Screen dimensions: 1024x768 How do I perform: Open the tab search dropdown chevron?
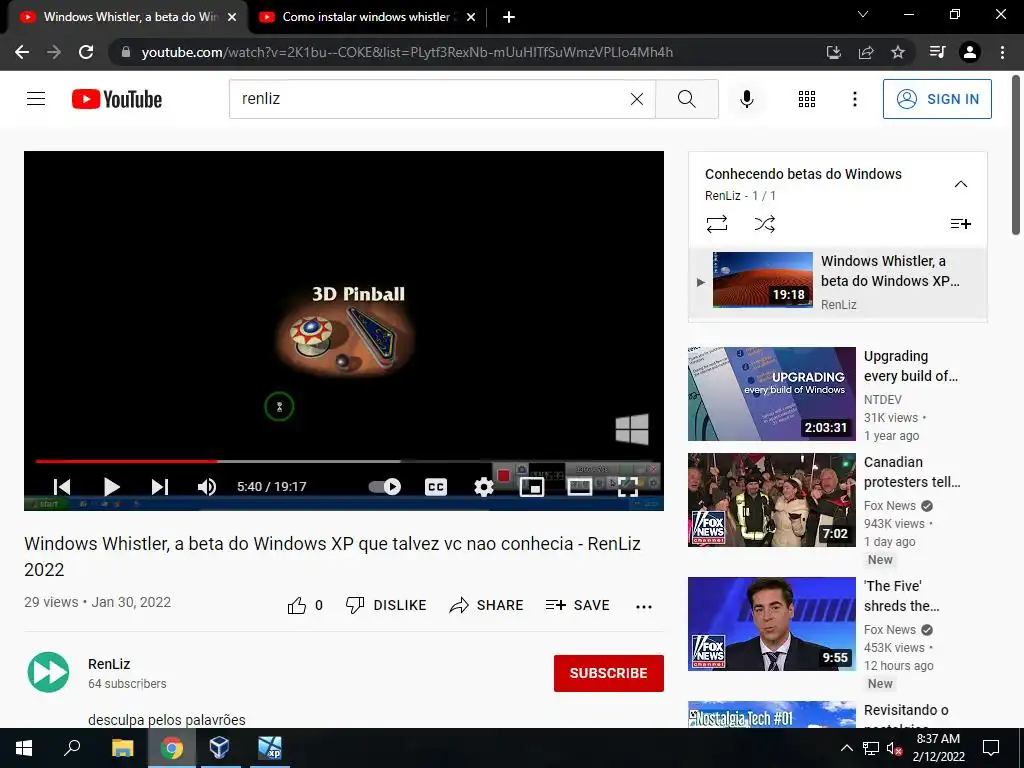pos(863,14)
